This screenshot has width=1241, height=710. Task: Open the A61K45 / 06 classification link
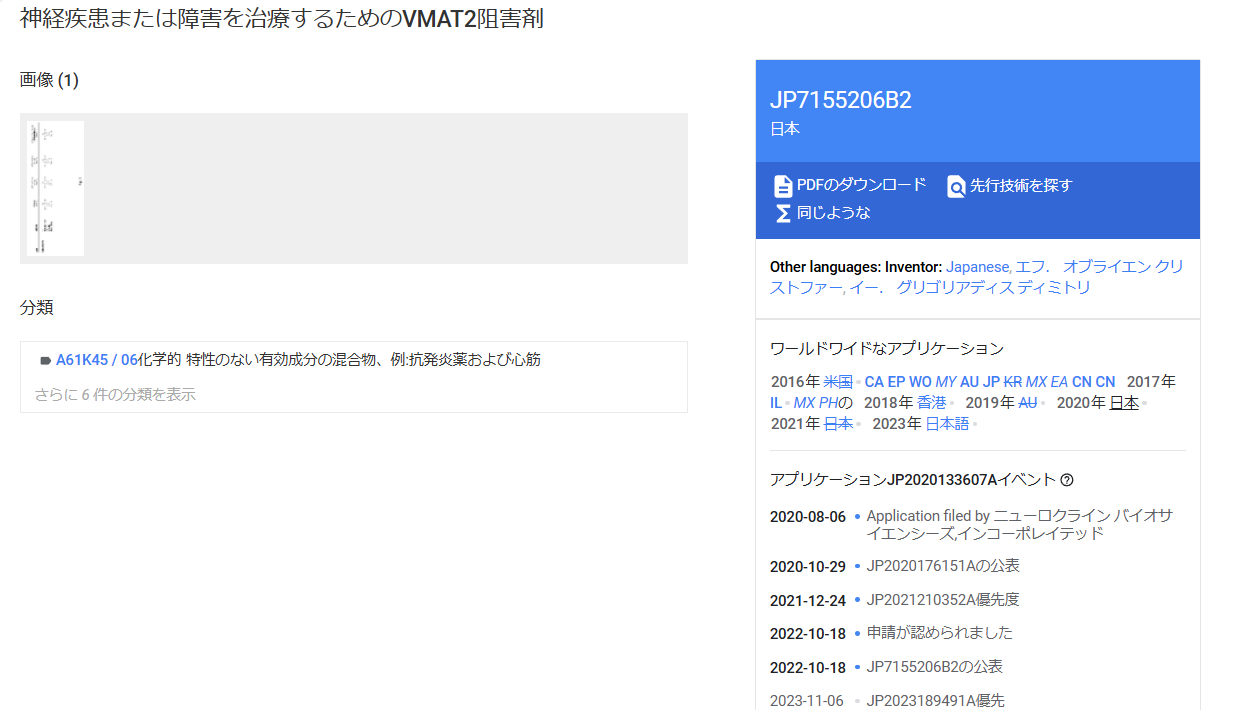point(97,360)
